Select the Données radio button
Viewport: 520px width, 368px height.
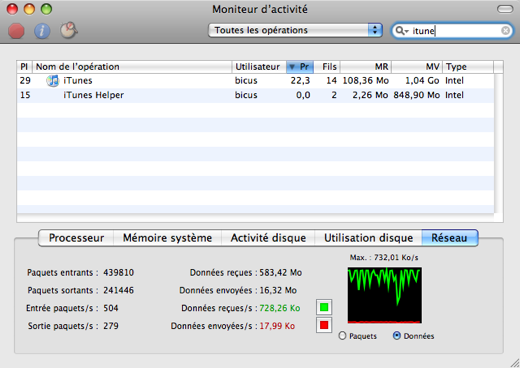click(397, 336)
